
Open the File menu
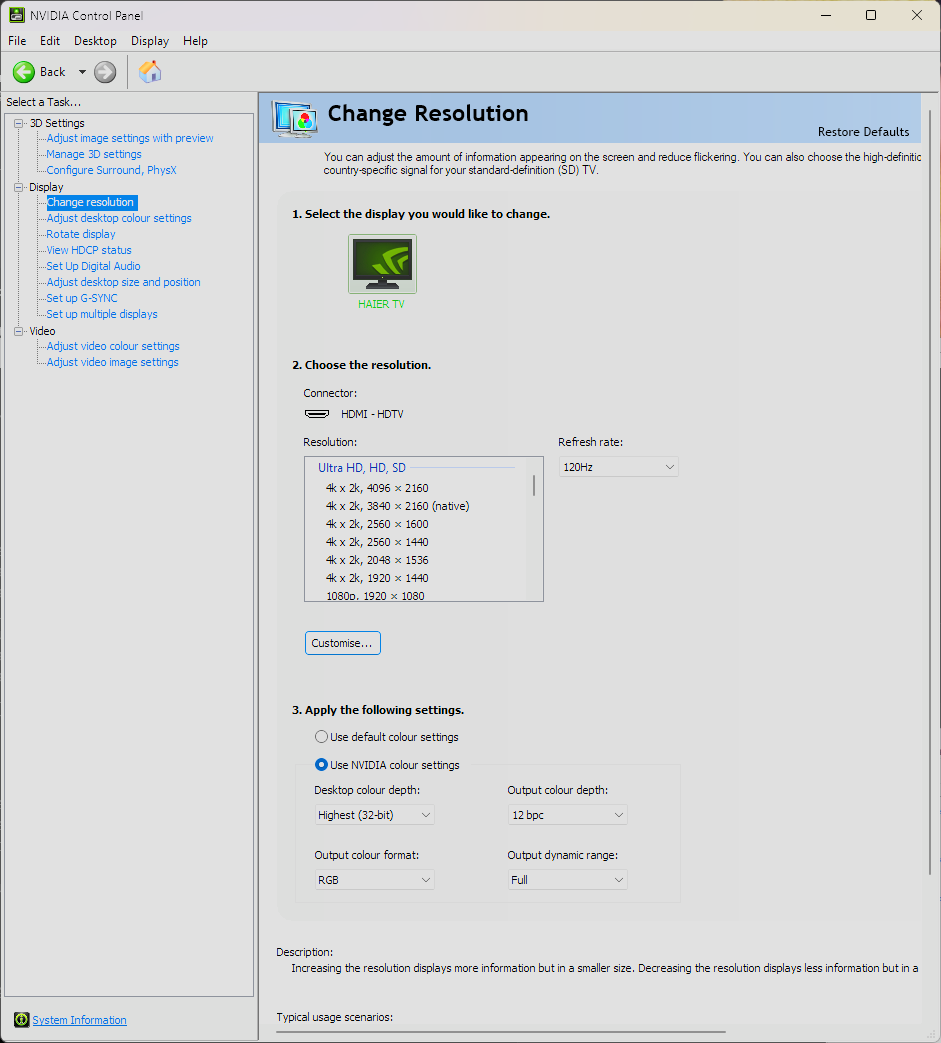pos(17,41)
